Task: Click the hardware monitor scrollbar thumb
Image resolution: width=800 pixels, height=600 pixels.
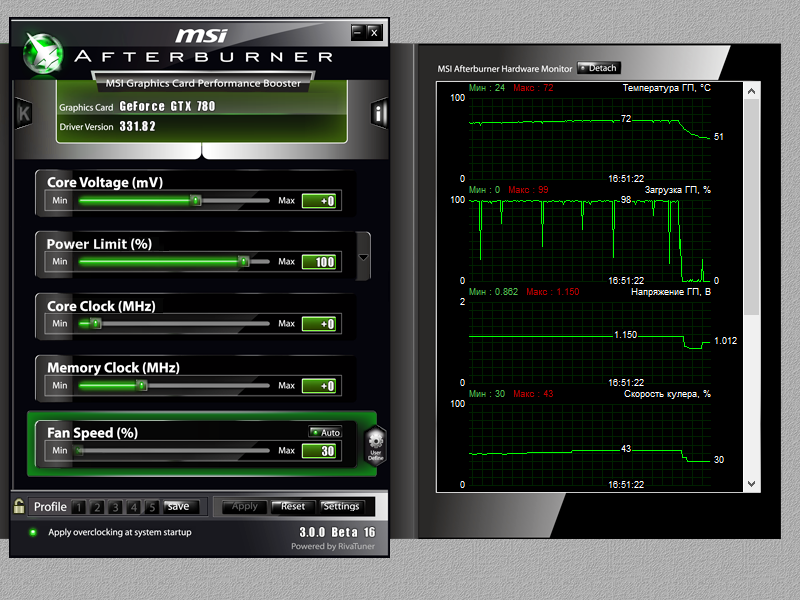Action: [752, 207]
